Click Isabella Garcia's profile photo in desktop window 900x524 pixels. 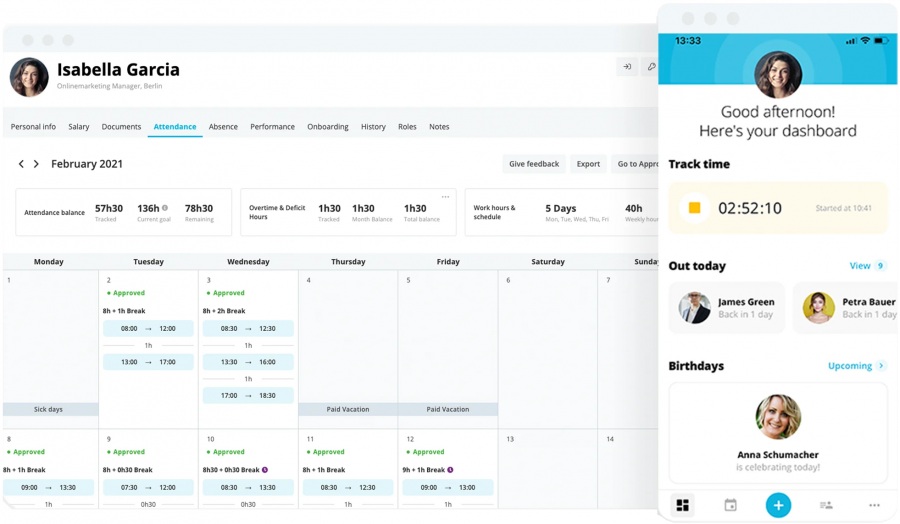tap(29, 77)
